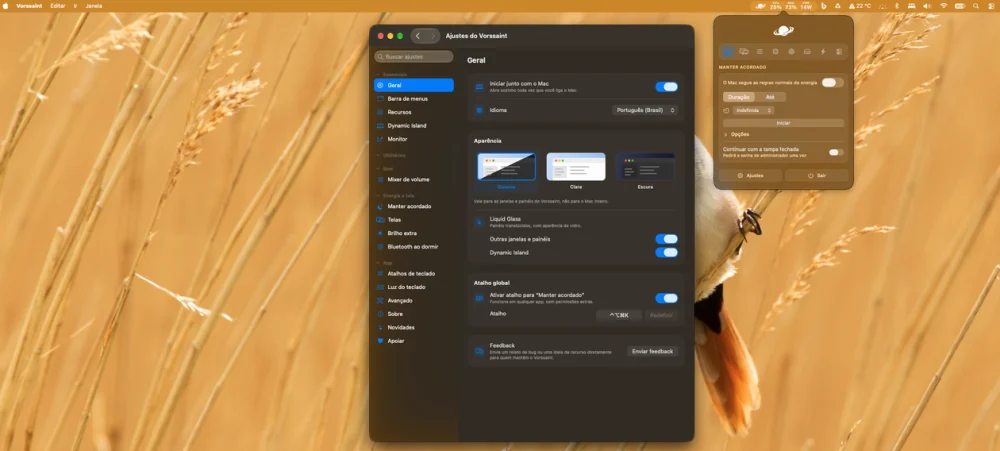The image size is (1000, 451).
Task: Click the laptop icon beside Iniciar junto com o Mac
Action: pos(480,87)
